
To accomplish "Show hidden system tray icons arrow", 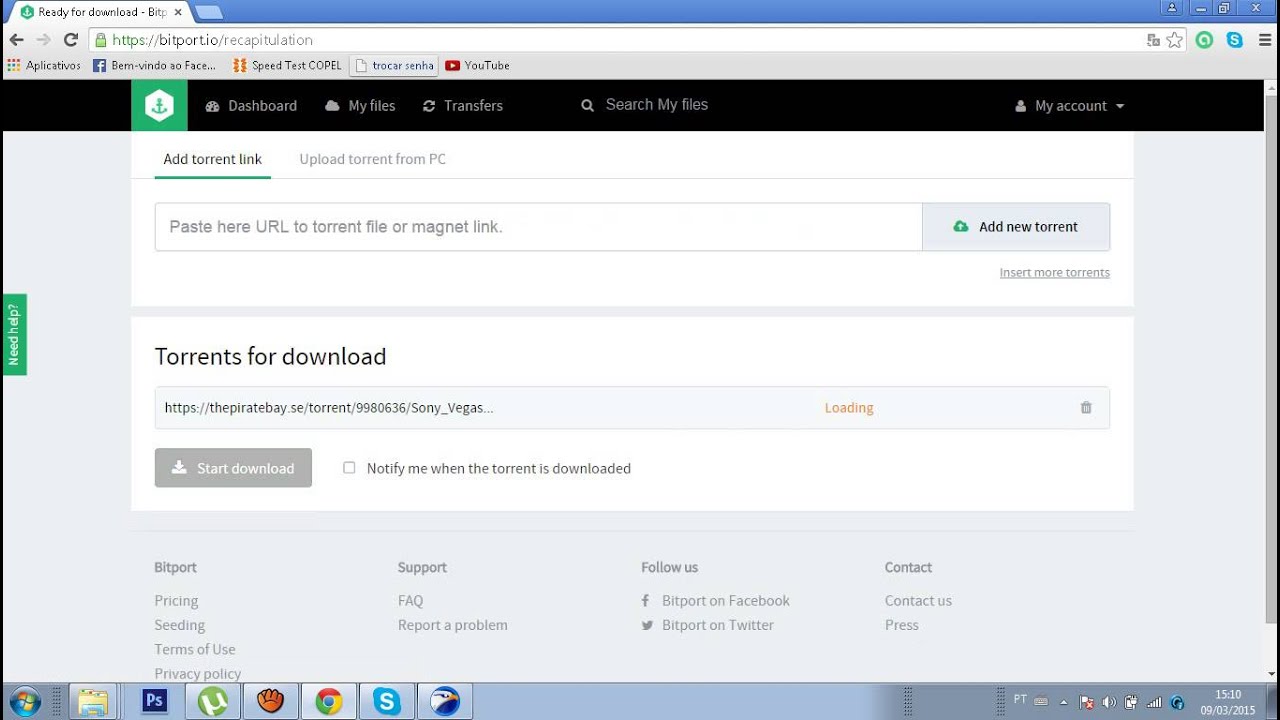I will 1063,702.
